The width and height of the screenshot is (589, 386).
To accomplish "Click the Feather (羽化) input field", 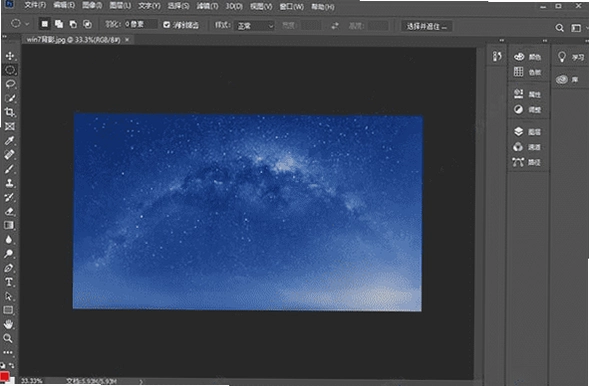I will tap(140, 24).
